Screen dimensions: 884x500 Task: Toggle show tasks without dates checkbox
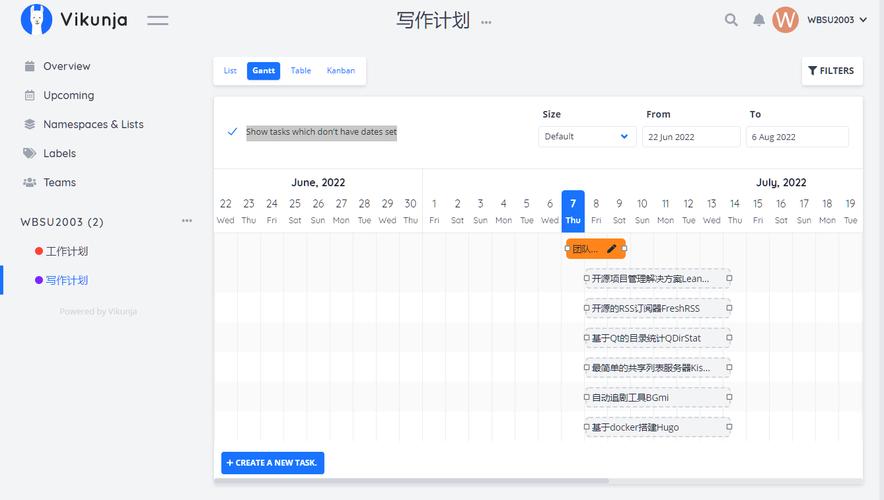point(232,132)
